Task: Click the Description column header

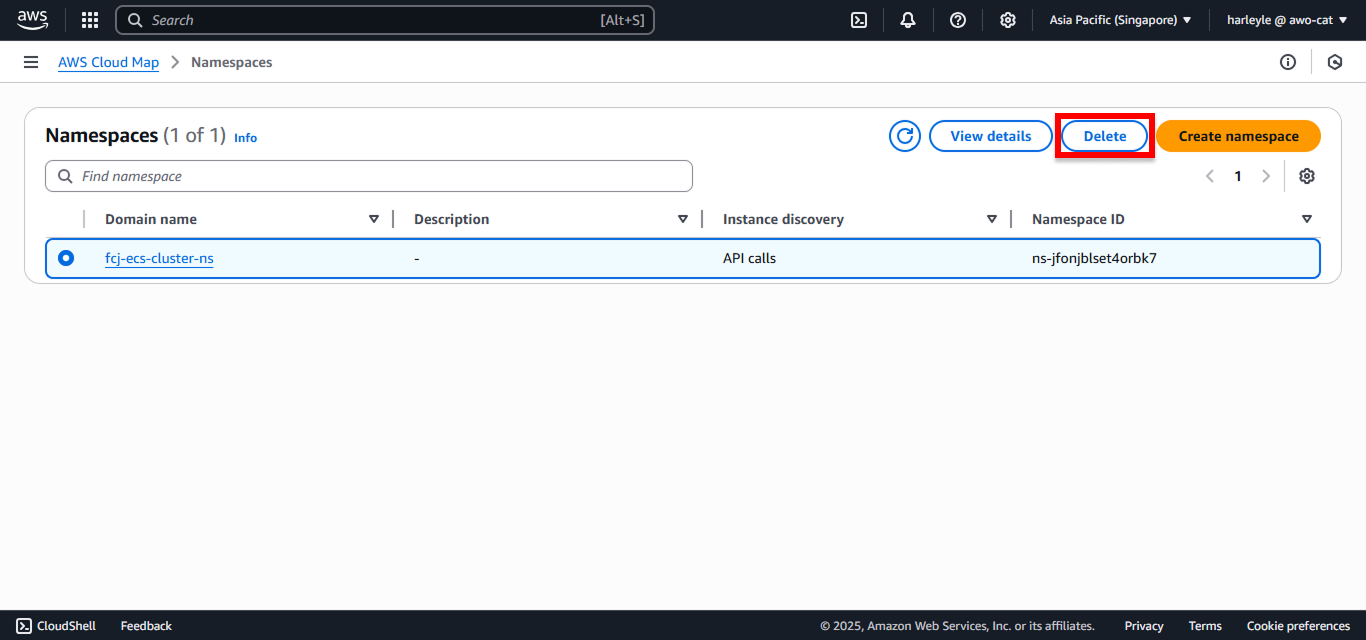Action: point(452,219)
